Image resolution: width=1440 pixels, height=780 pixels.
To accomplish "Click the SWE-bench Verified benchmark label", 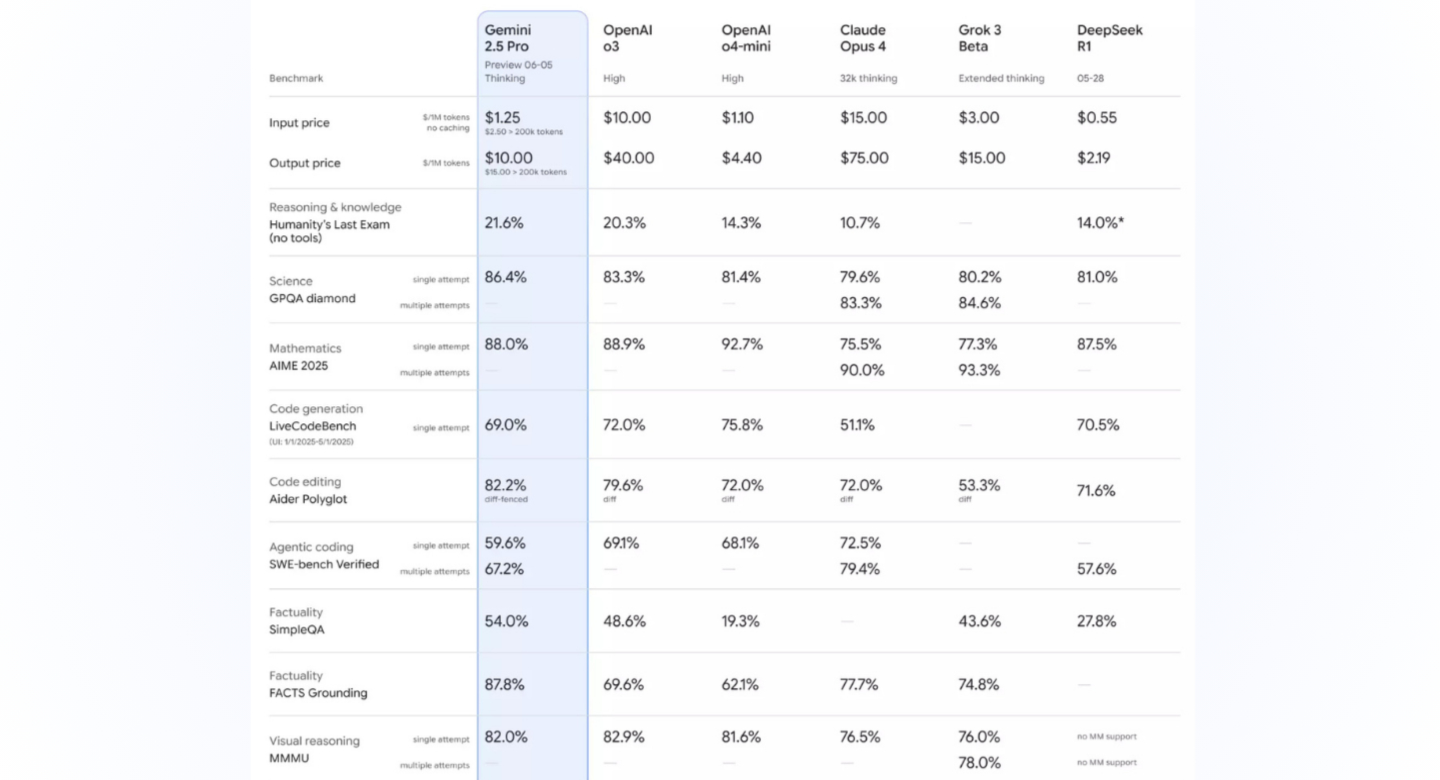I will click(324, 564).
